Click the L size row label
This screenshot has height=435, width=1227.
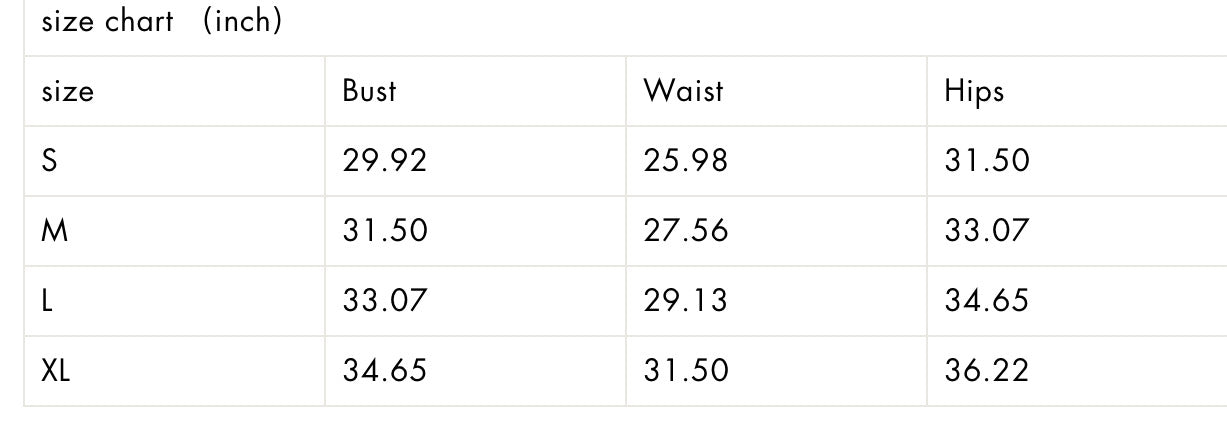click(x=46, y=301)
